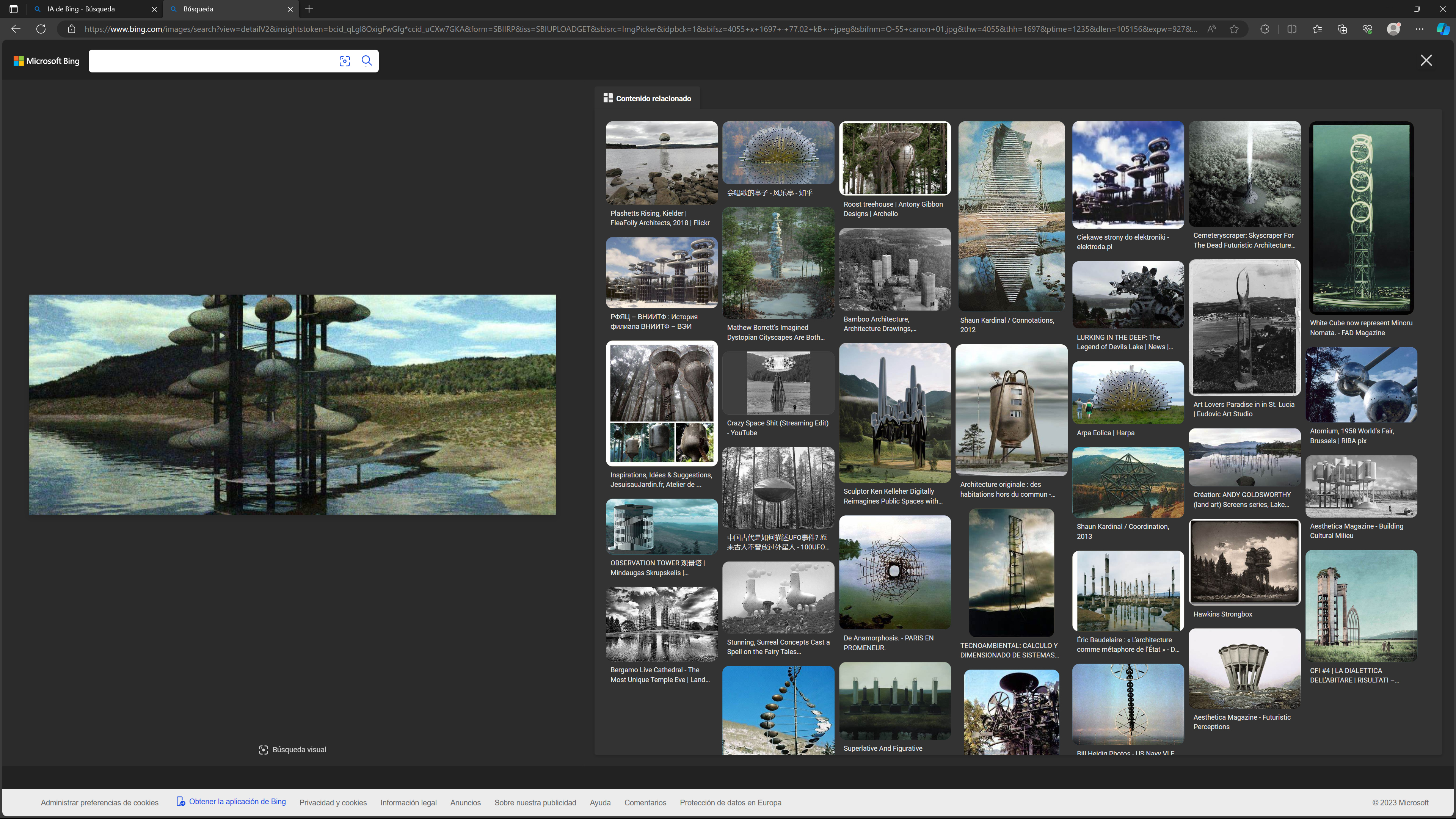Click the browser refresh icon
The width and height of the screenshot is (1456, 819).
click(x=41, y=29)
